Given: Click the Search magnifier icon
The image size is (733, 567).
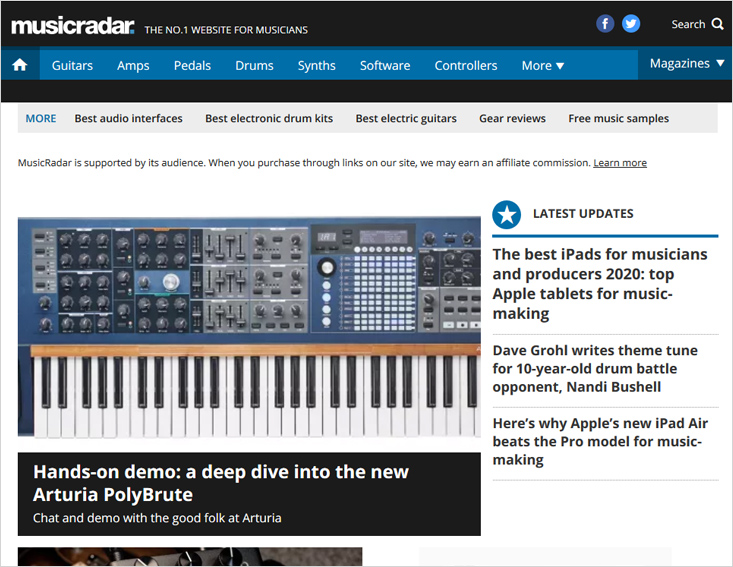Looking at the screenshot, I should [718, 24].
